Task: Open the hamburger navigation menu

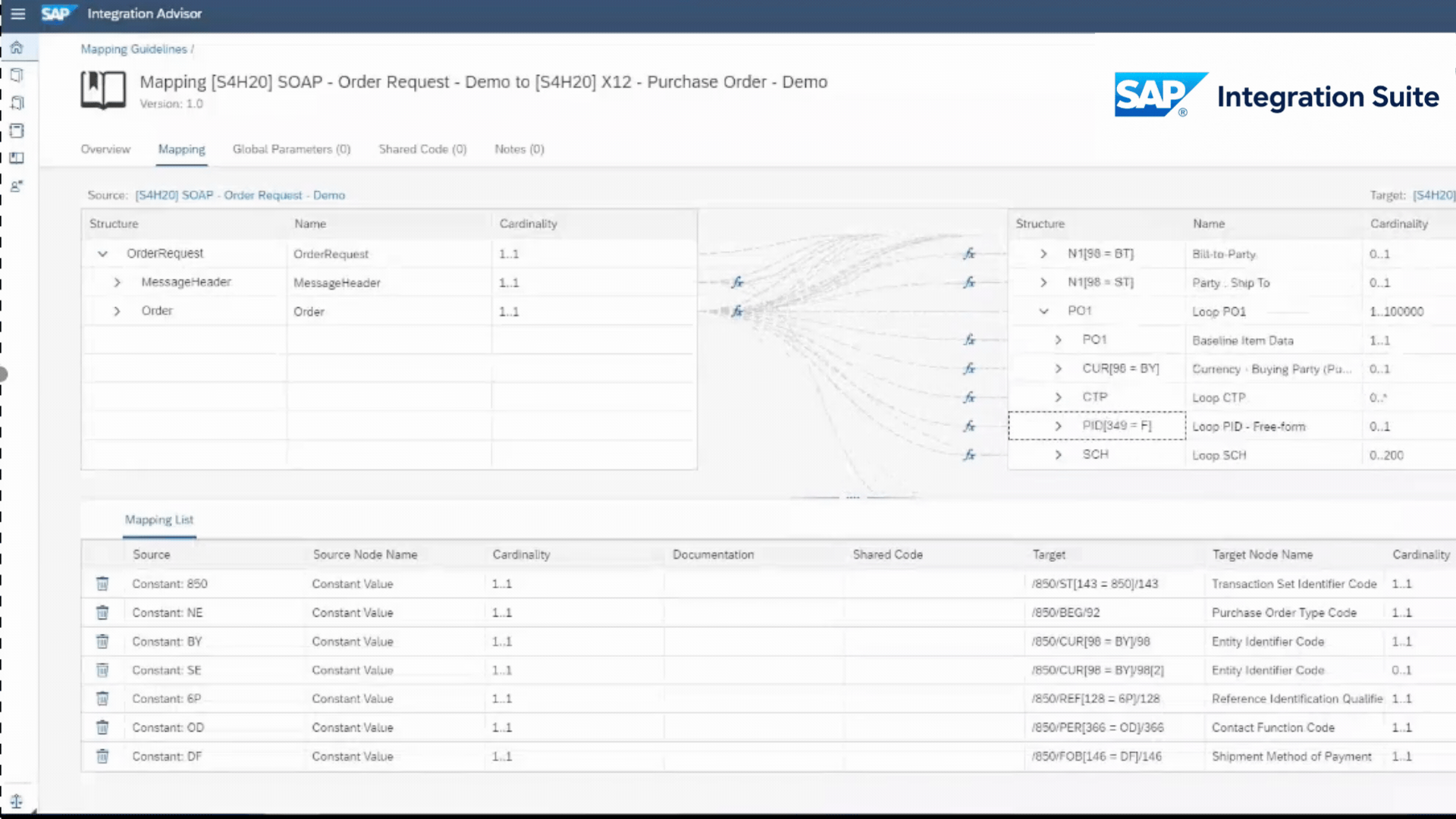Action: [x=18, y=14]
